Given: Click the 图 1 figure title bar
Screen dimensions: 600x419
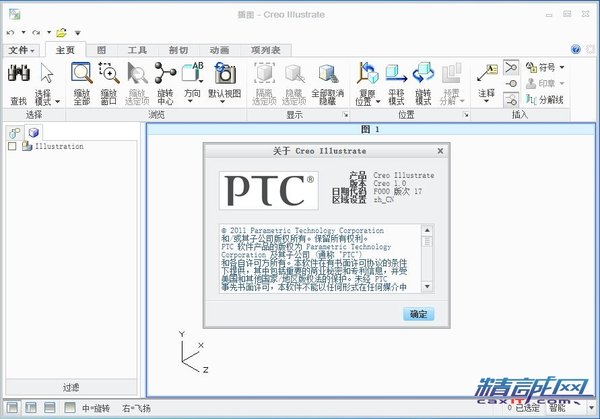Looking at the screenshot, I should (x=370, y=129).
